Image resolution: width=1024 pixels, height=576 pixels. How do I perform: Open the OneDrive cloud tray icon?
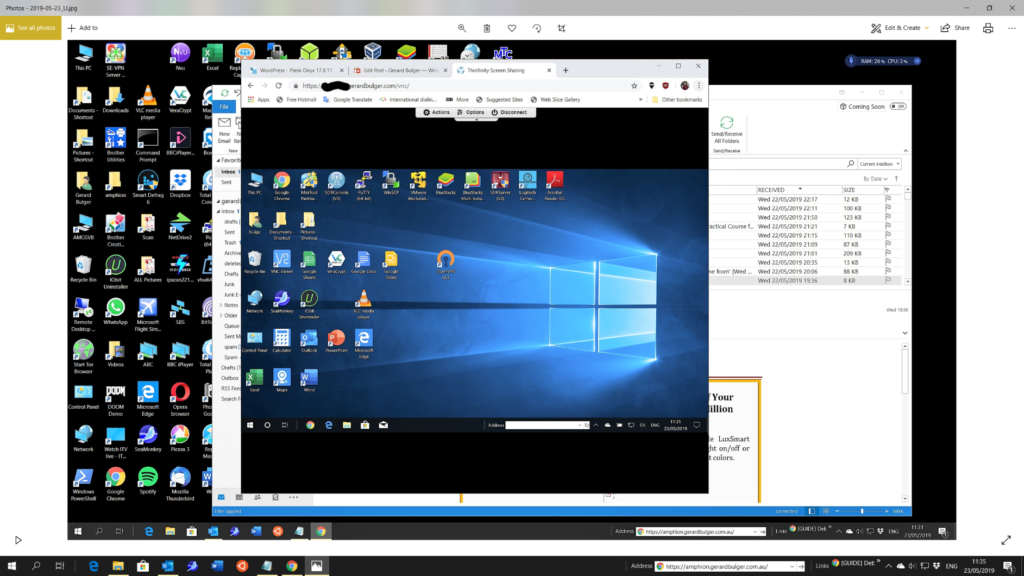901,566
